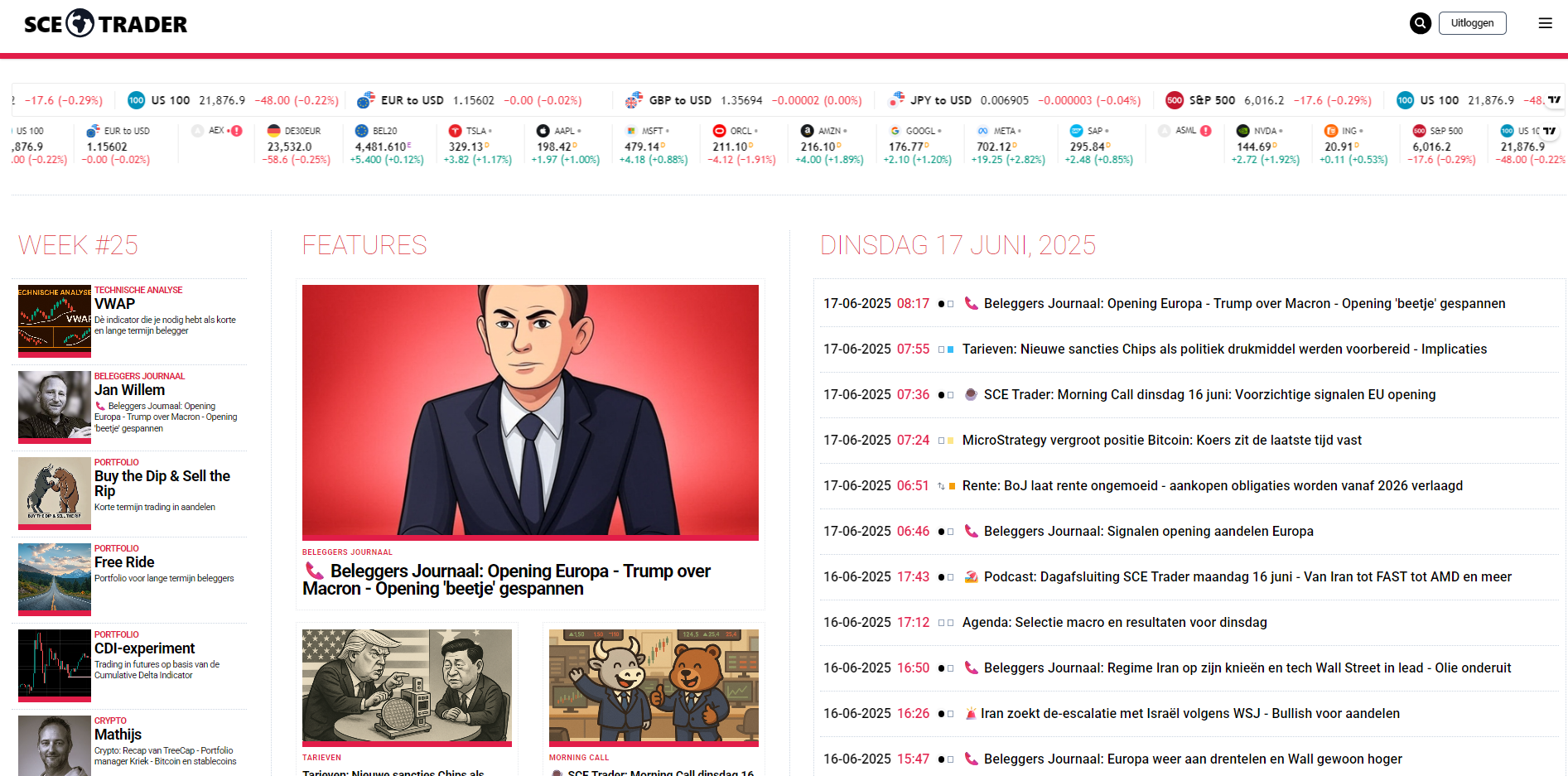The width and height of the screenshot is (1568, 776).
Task: Click the EUR to USD flag icon in top ticker
Action: point(366,100)
